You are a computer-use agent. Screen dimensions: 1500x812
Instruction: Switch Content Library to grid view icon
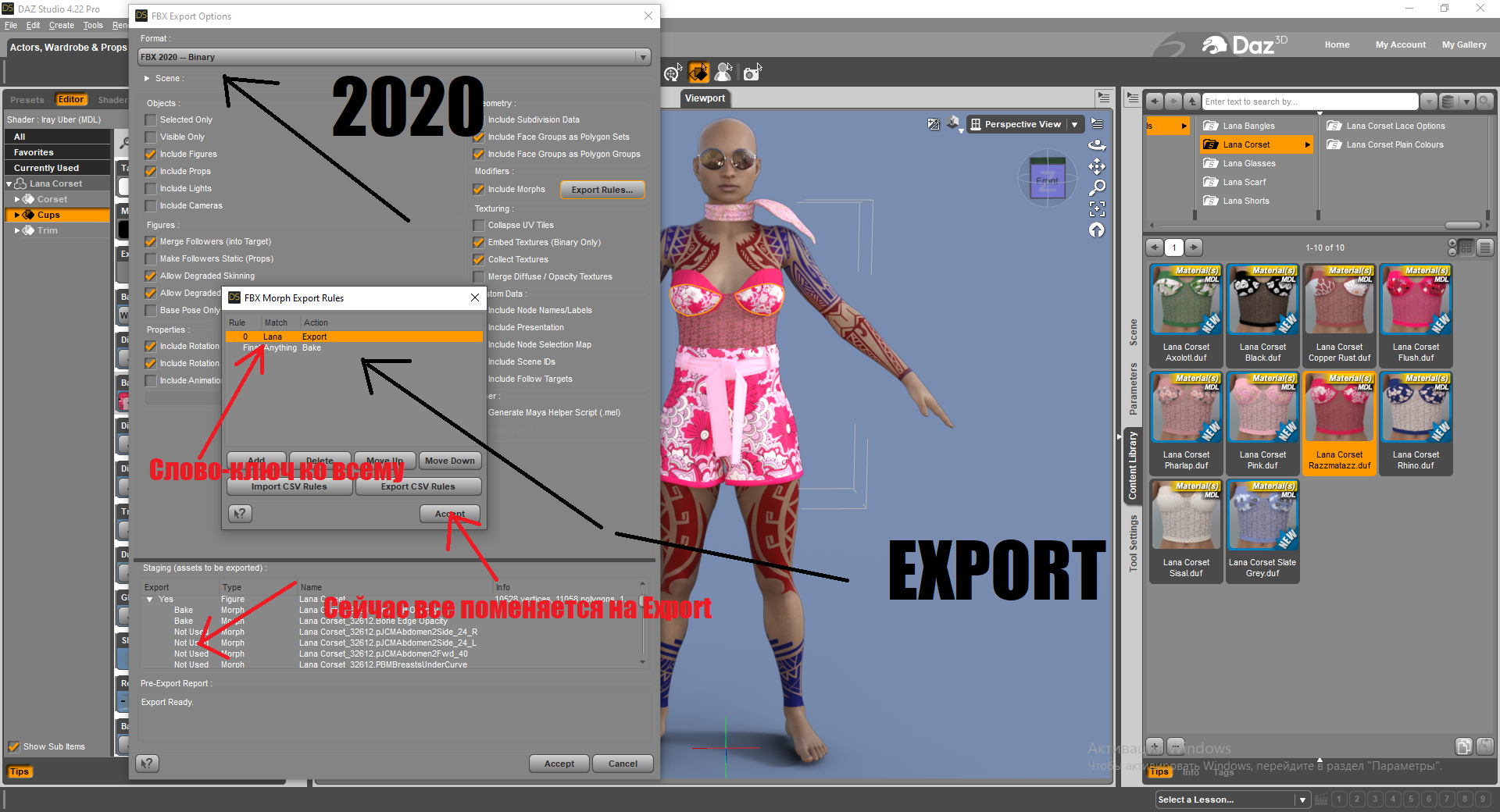tap(1466, 248)
